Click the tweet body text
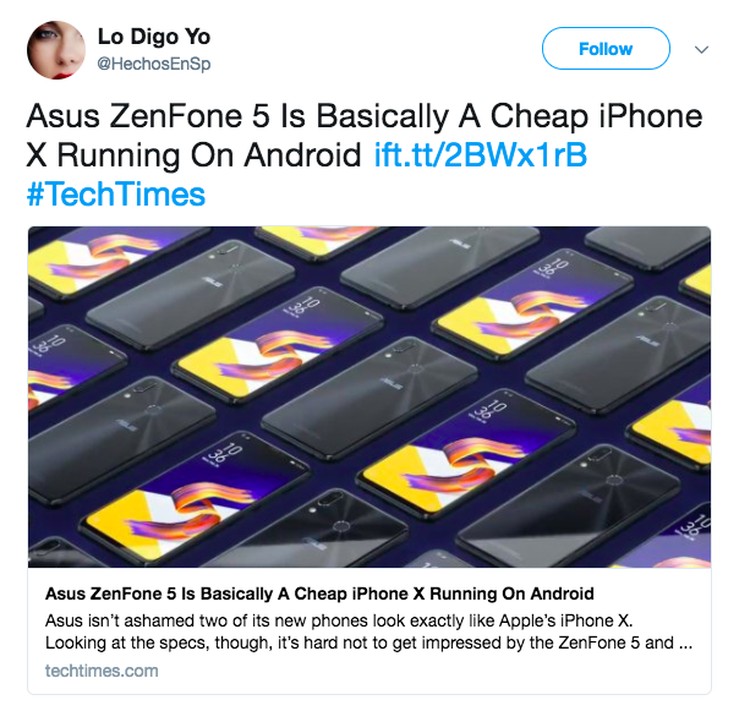The height and width of the screenshot is (711, 750). [364, 155]
